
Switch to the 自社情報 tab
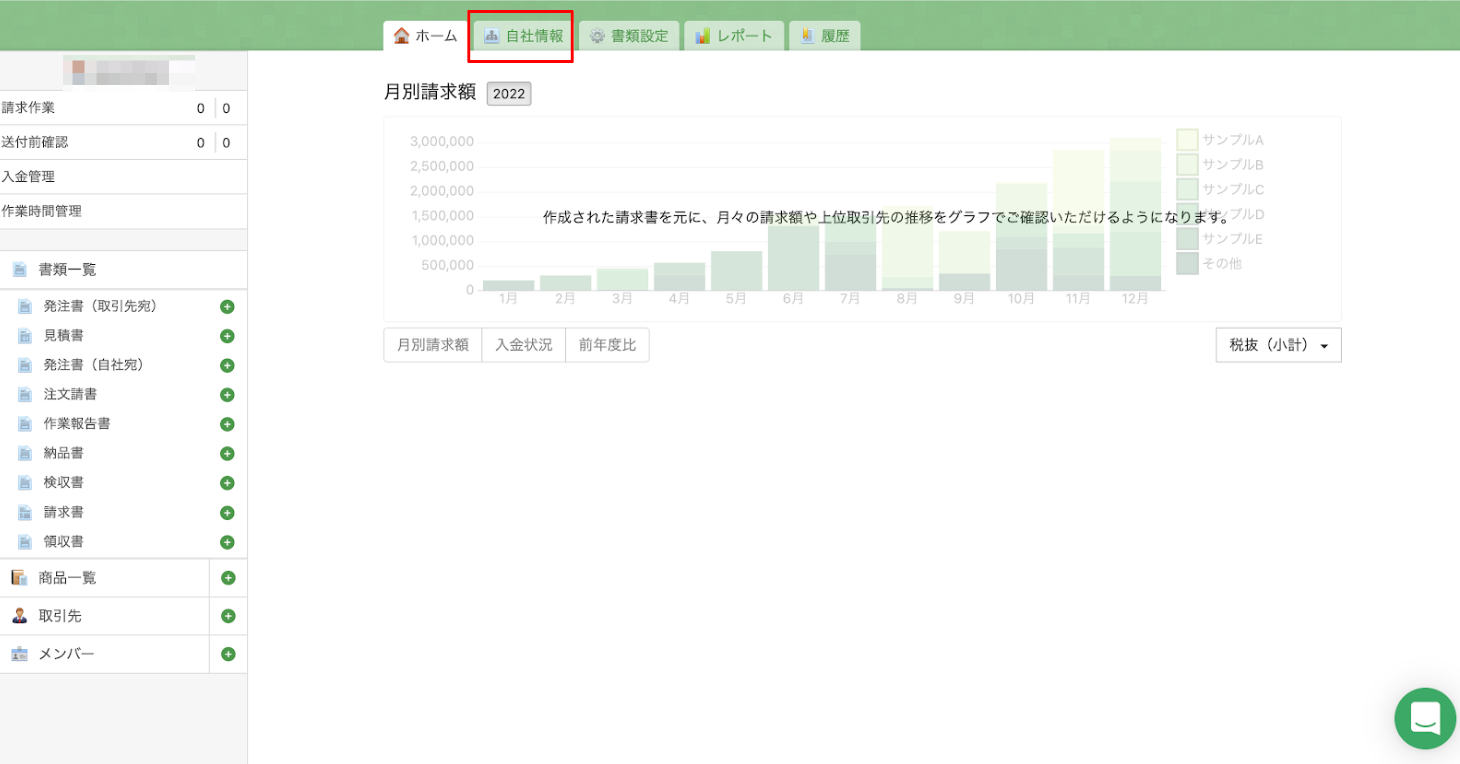coord(523,36)
